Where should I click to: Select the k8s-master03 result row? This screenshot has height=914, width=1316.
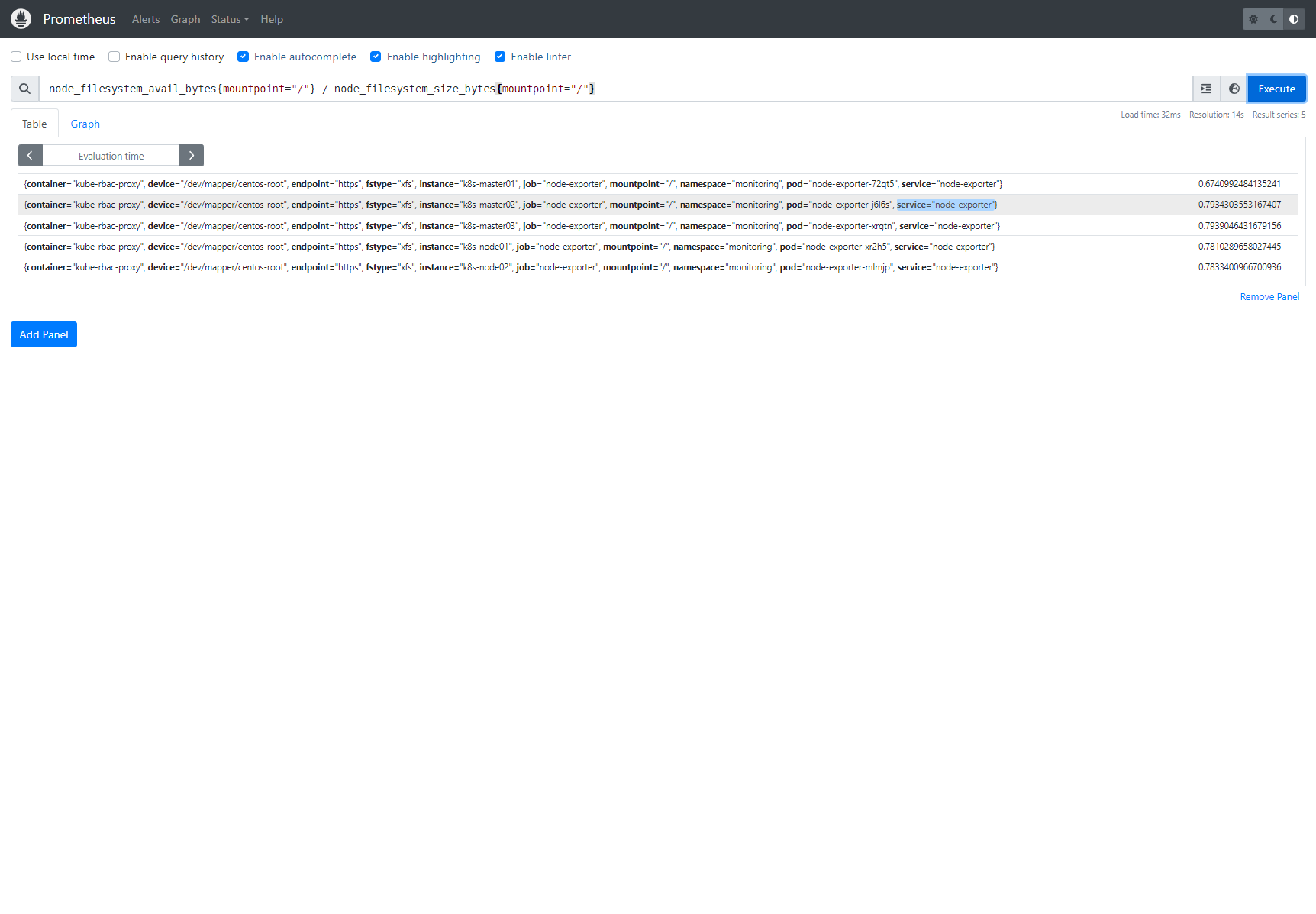[x=658, y=226]
